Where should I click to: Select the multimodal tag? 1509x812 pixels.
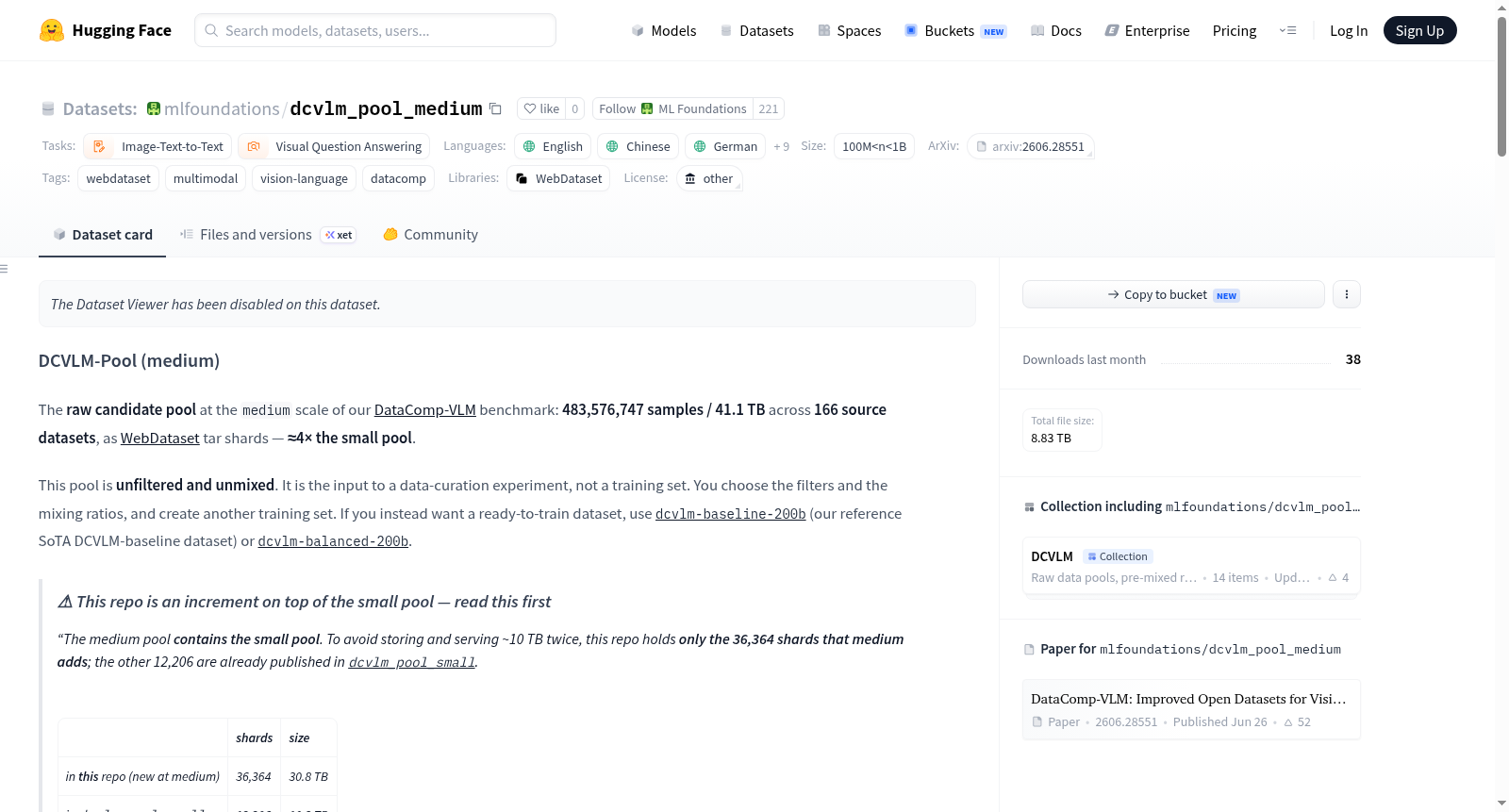pyautogui.click(x=206, y=178)
